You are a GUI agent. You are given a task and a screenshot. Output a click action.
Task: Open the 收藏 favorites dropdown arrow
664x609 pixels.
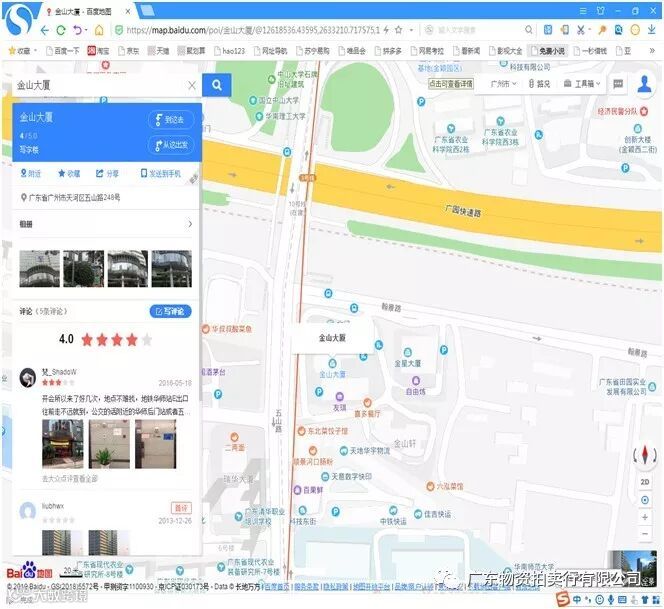[35, 51]
